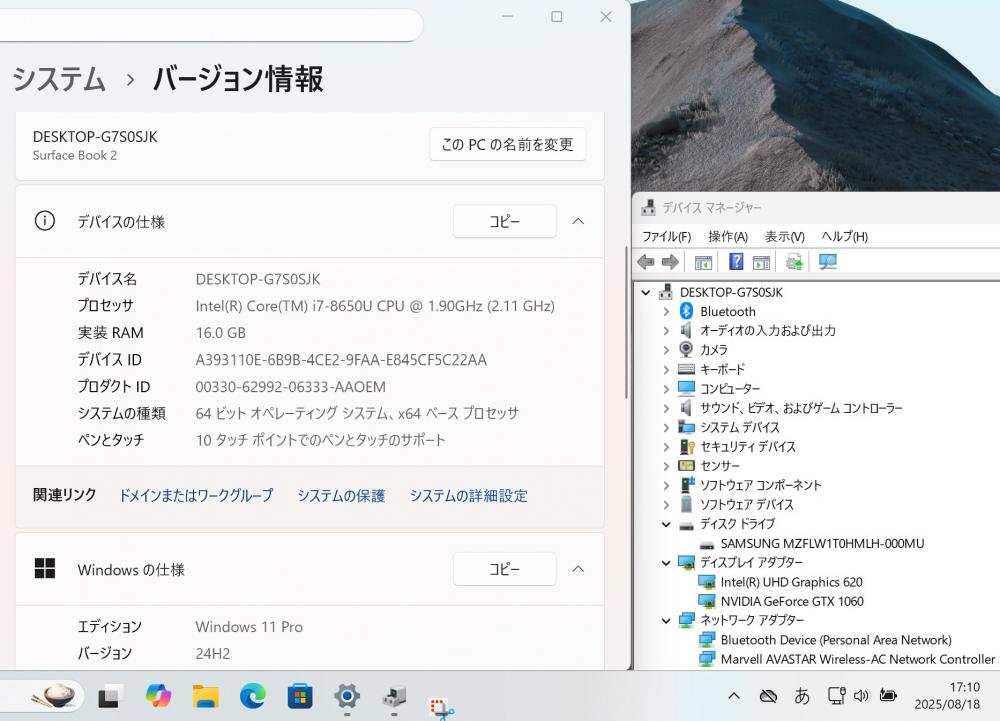The width and height of the screenshot is (1000, 721).
Task: Click コピー button for デバイスの仕様
Action: 504,221
